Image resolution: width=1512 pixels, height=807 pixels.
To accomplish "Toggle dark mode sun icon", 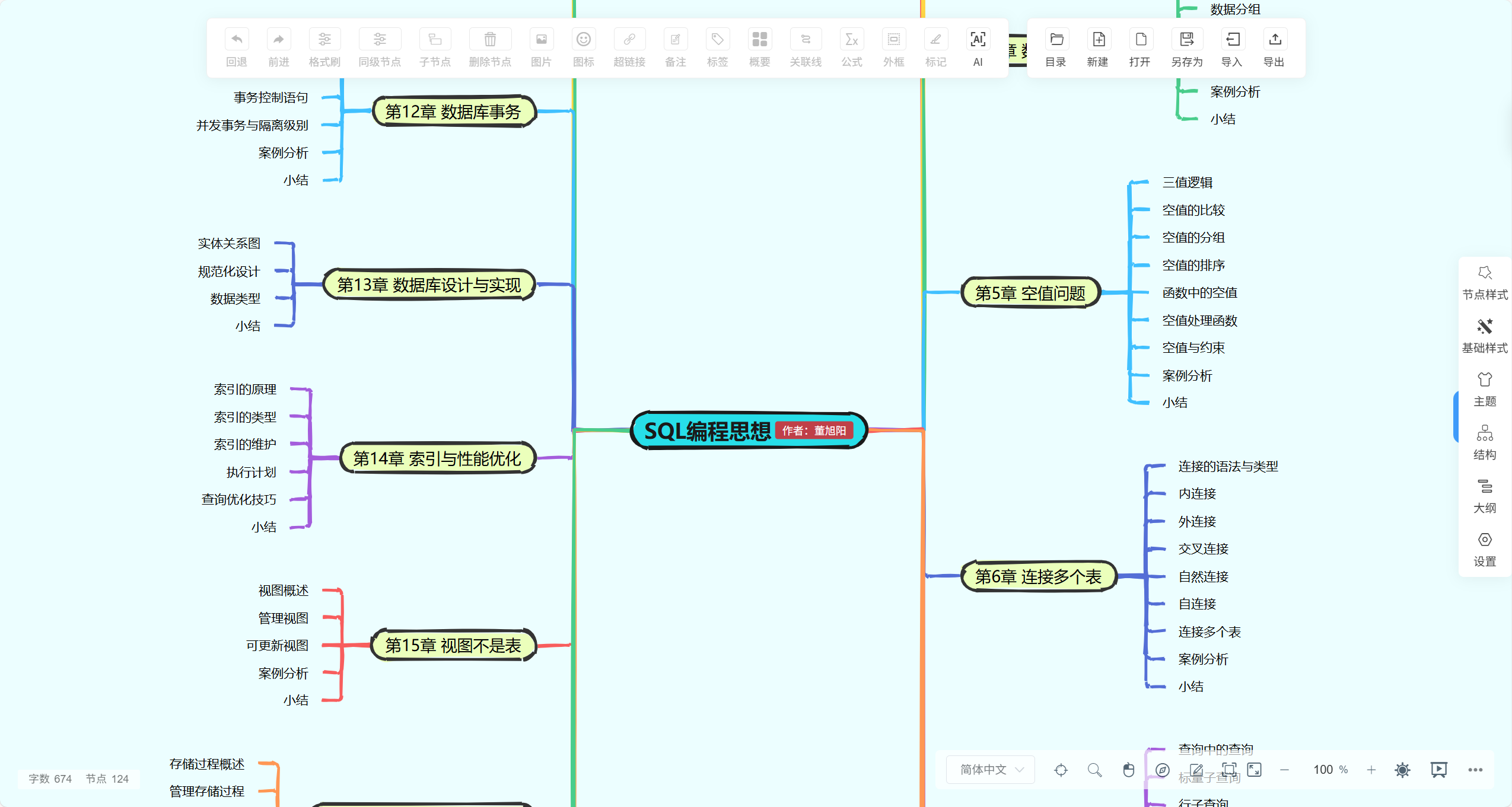I will coord(1402,770).
